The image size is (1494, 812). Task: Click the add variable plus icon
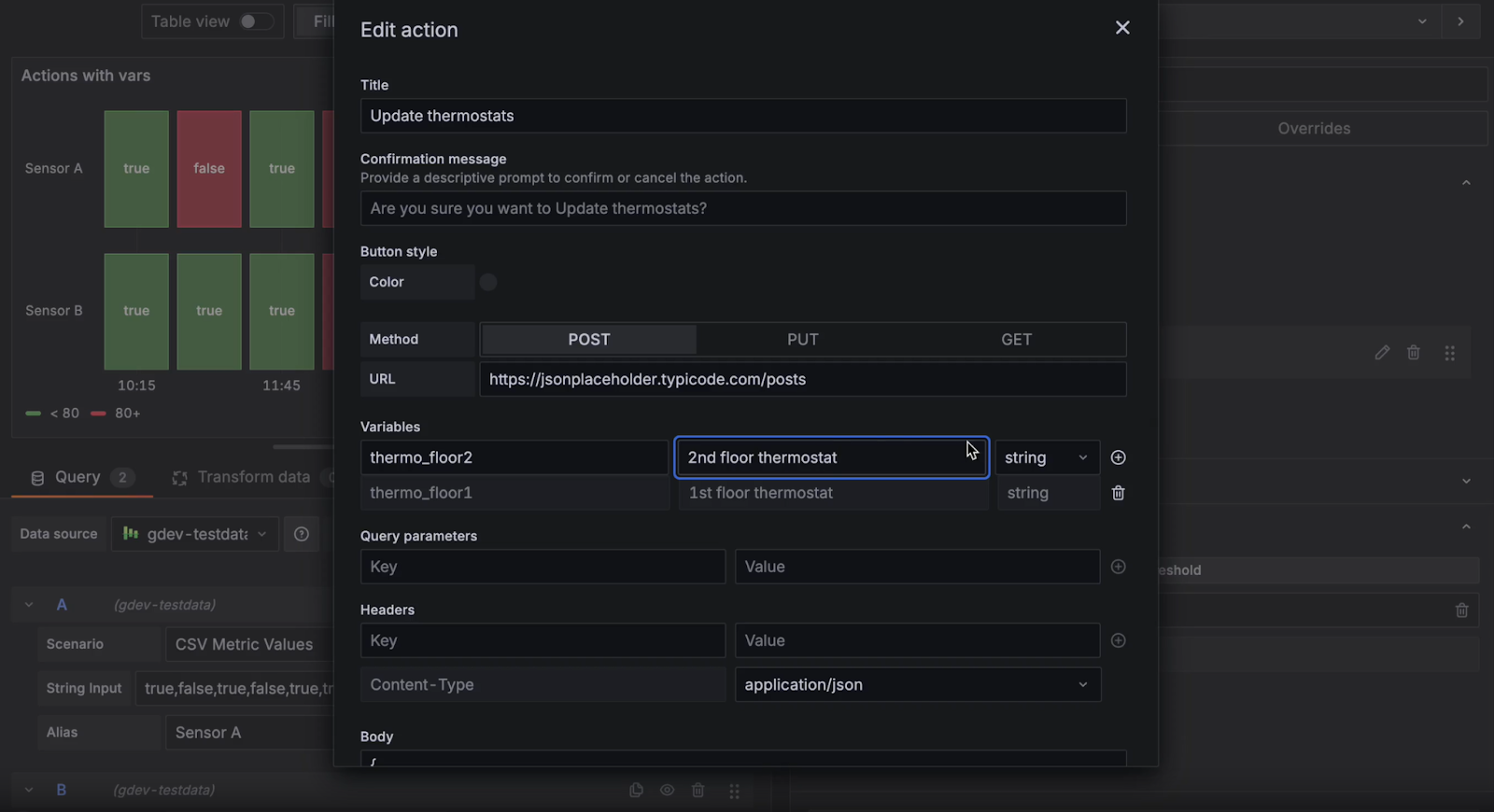(1118, 457)
